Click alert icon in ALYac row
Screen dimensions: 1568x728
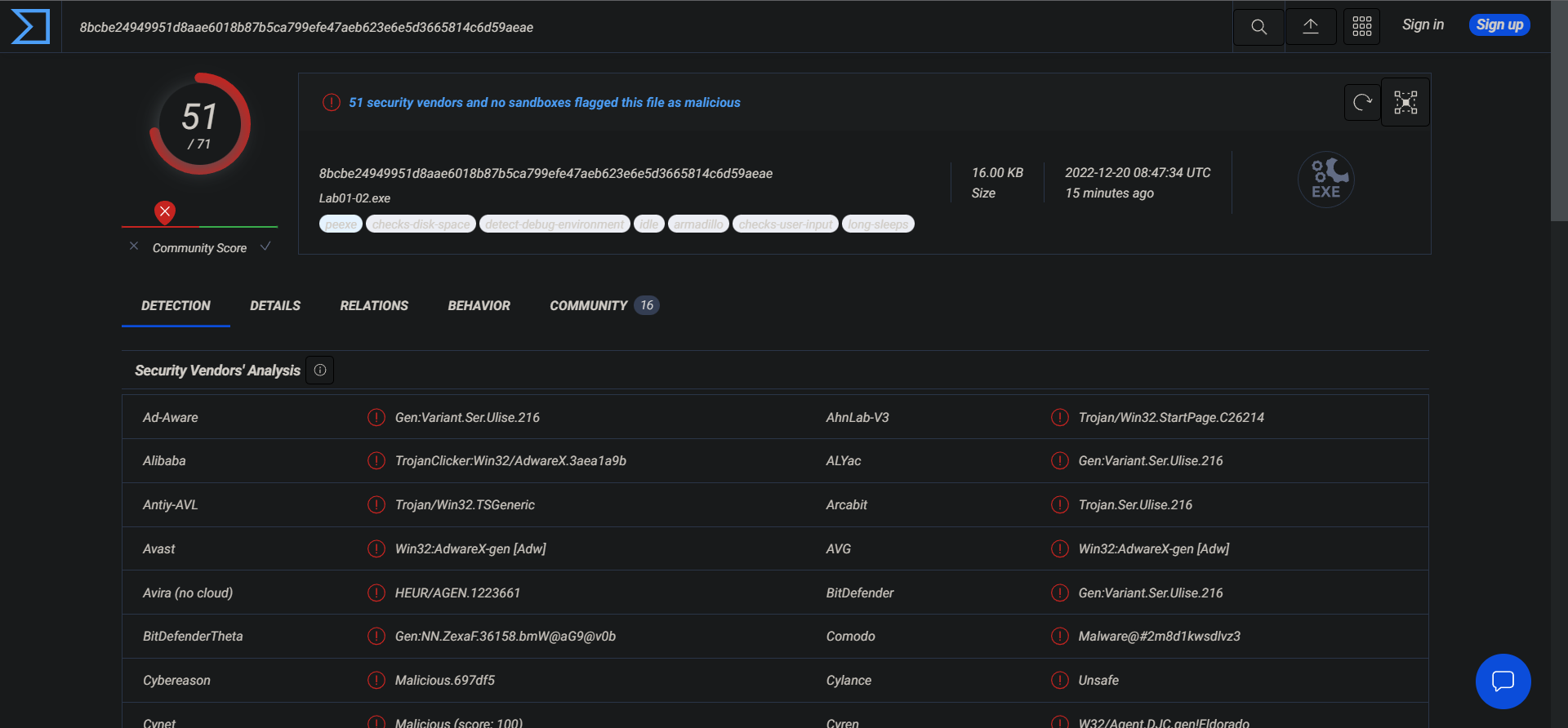pyautogui.click(x=1060, y=460)
